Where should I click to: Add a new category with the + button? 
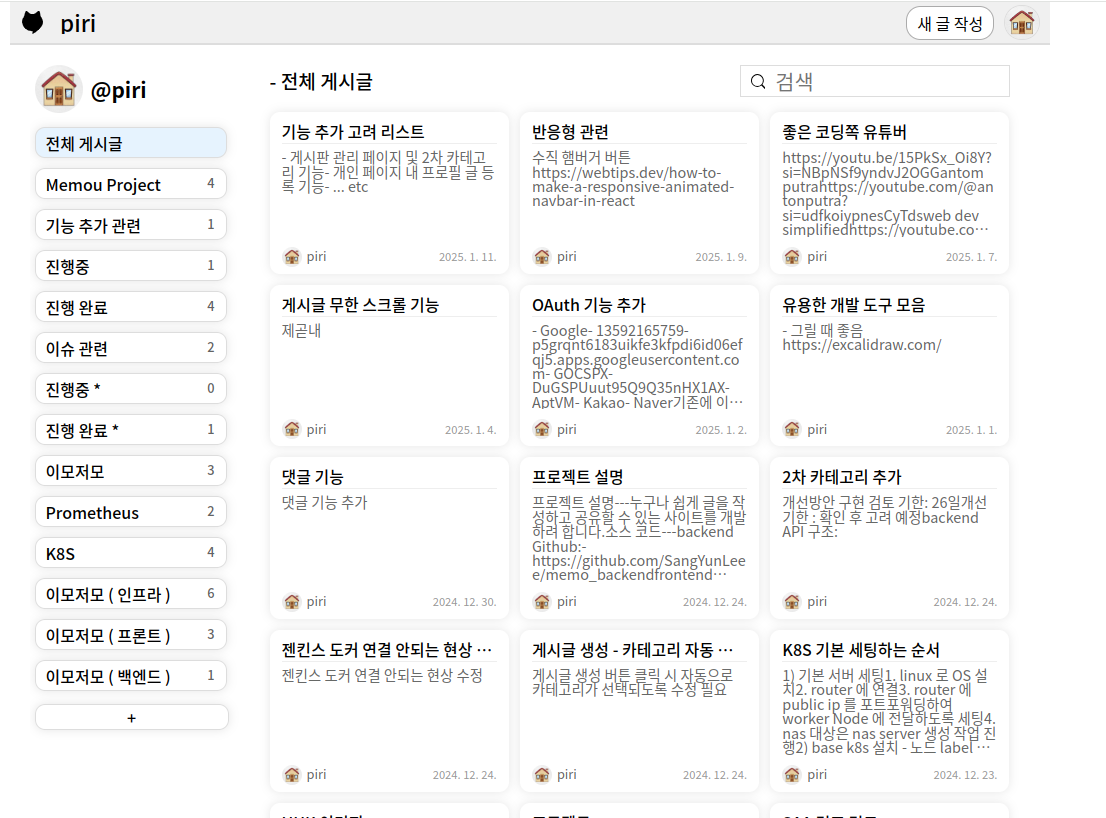131,717
